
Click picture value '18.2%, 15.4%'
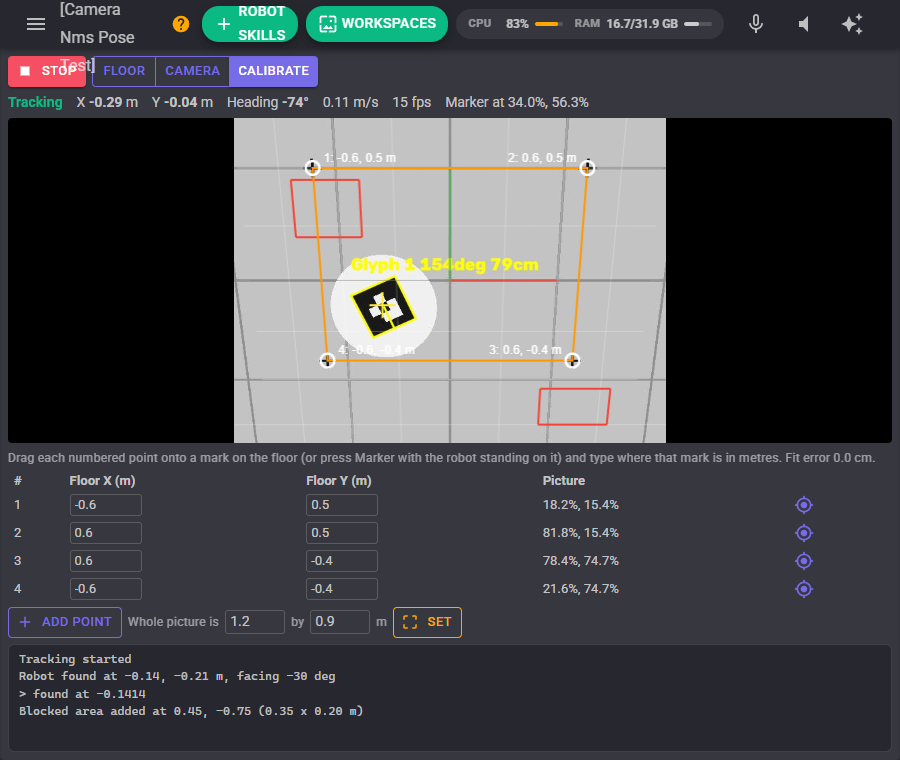pos(581,505)
